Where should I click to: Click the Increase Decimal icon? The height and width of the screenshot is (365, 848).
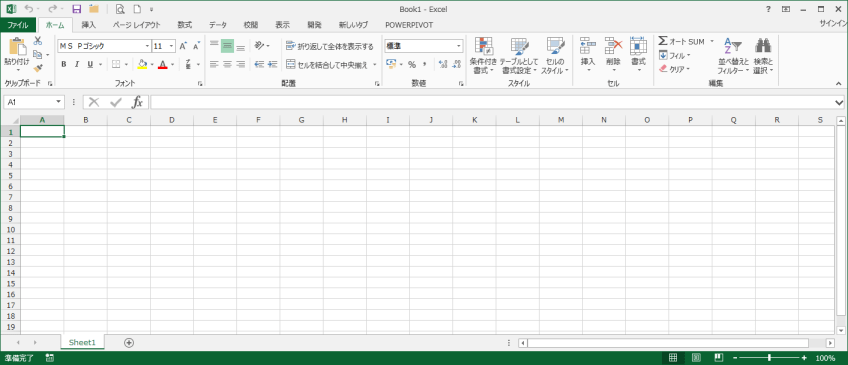(443, 64)
